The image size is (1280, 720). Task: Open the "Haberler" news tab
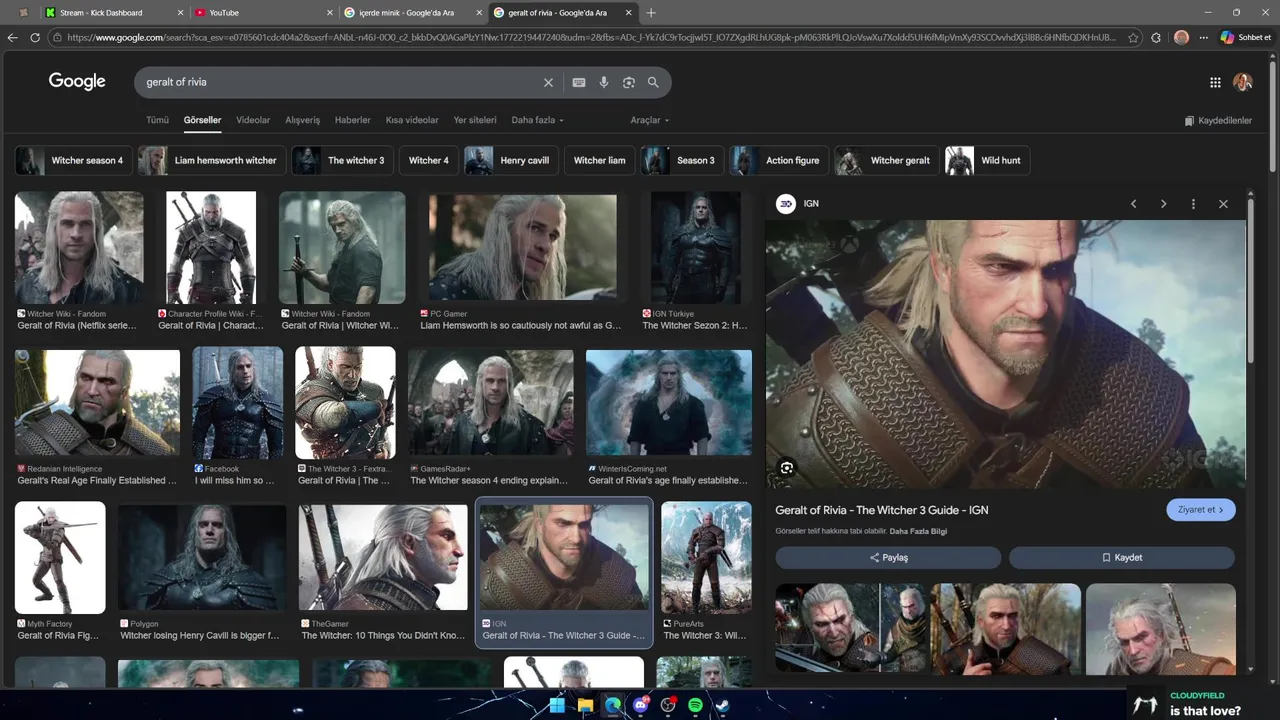coord(353,120)
